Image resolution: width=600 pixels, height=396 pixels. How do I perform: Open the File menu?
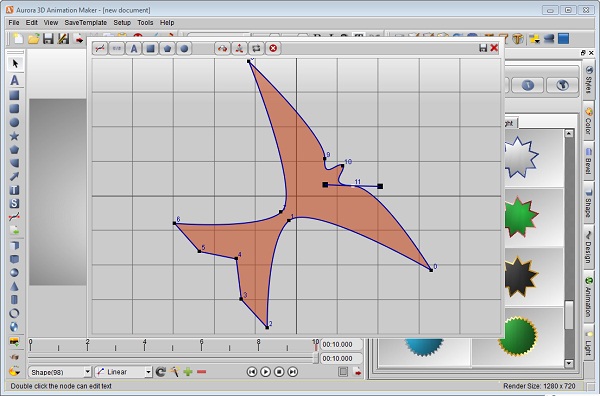click(14, 23)
